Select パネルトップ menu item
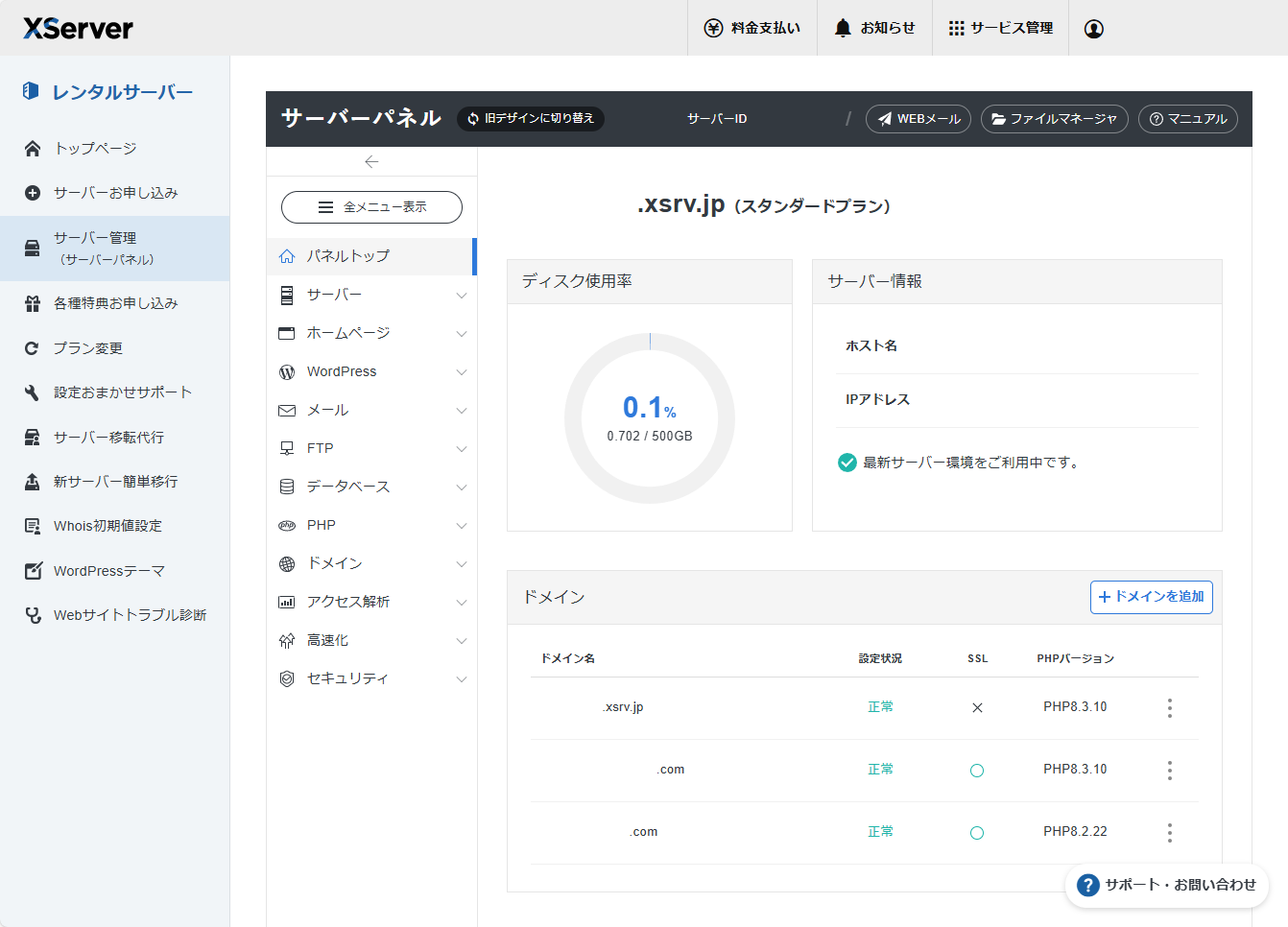This screenshot has height=927, width=1288. [371, 256]
